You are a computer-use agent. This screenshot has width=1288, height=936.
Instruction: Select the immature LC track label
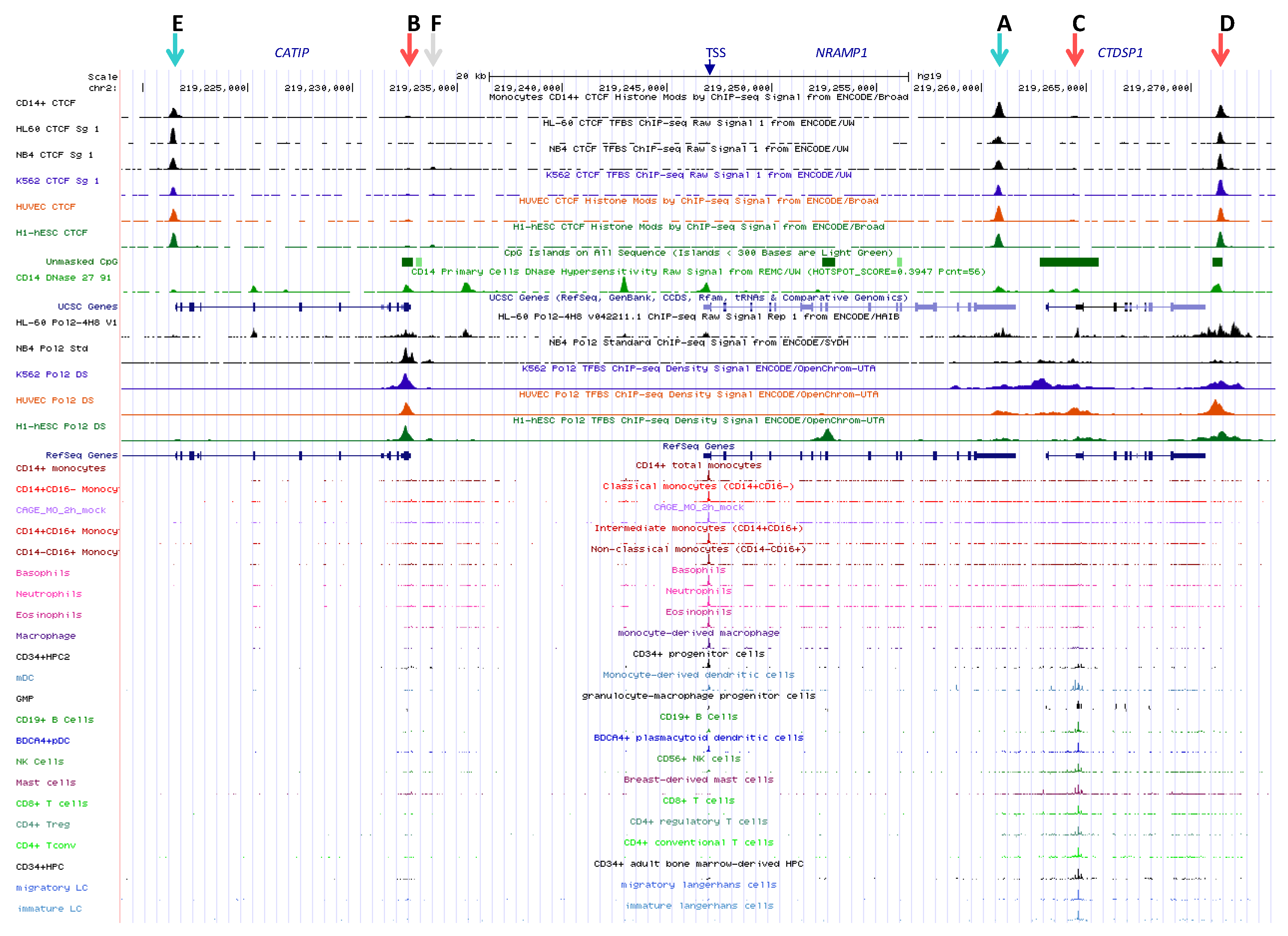[x=50, y=909]
